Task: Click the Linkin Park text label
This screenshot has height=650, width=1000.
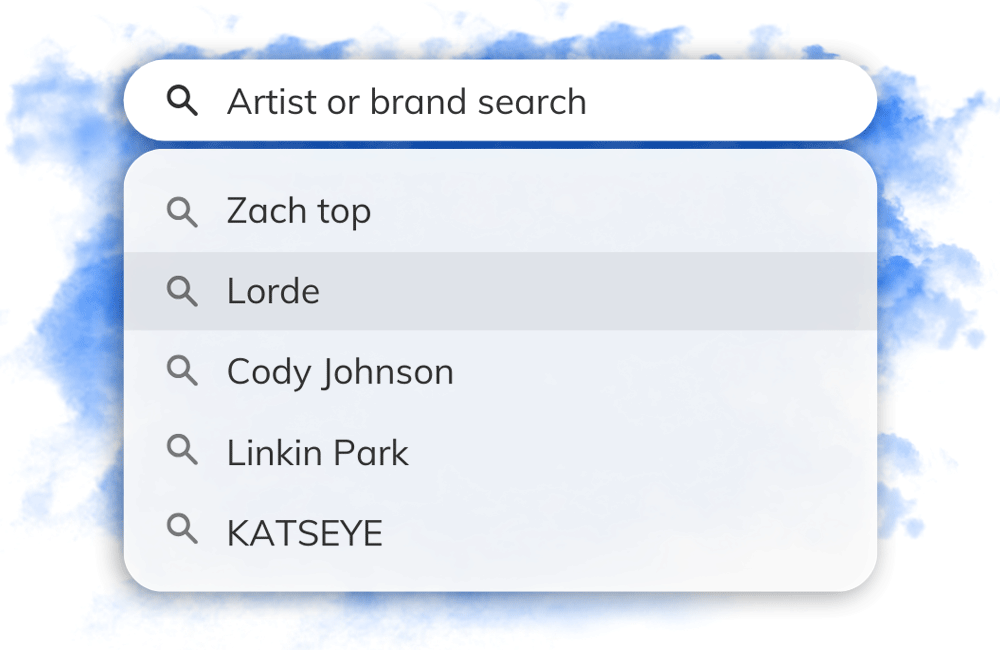Action: pos(318,453)
